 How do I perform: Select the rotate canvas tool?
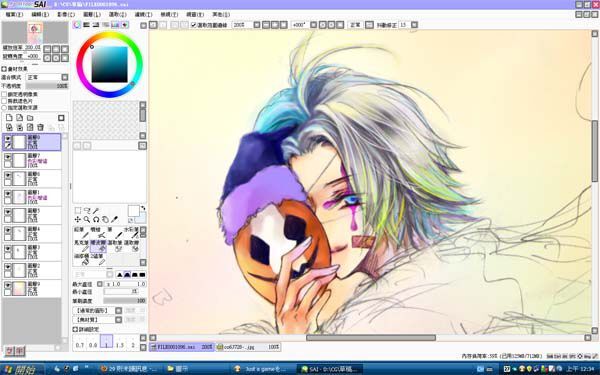(96, 220)
